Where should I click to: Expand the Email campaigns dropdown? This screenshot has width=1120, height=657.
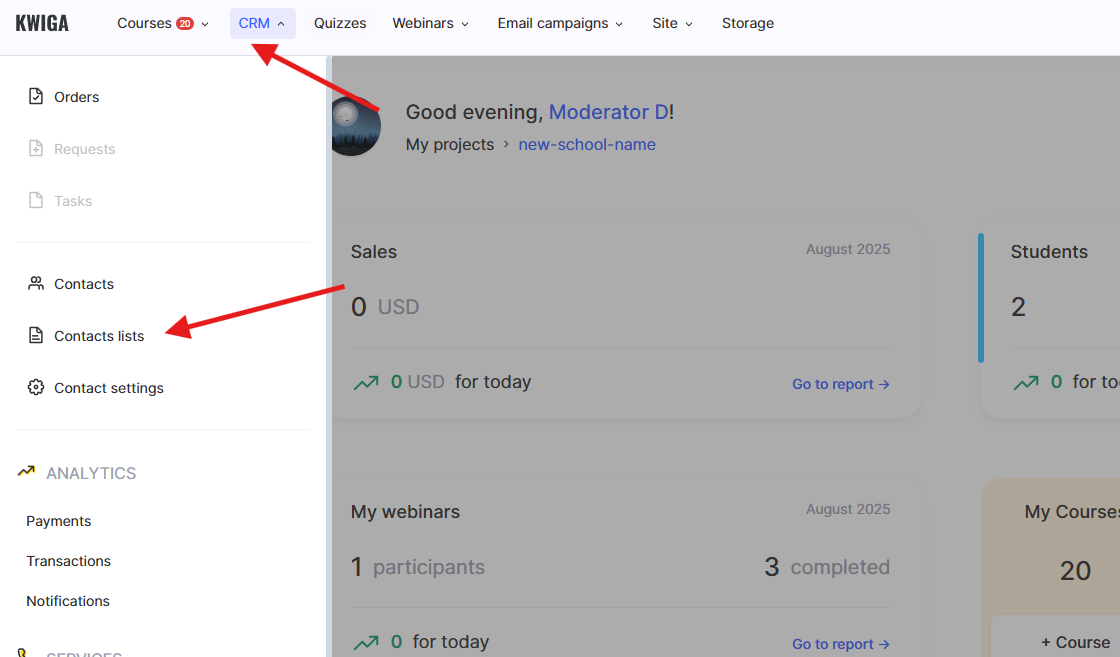point(560,23)
